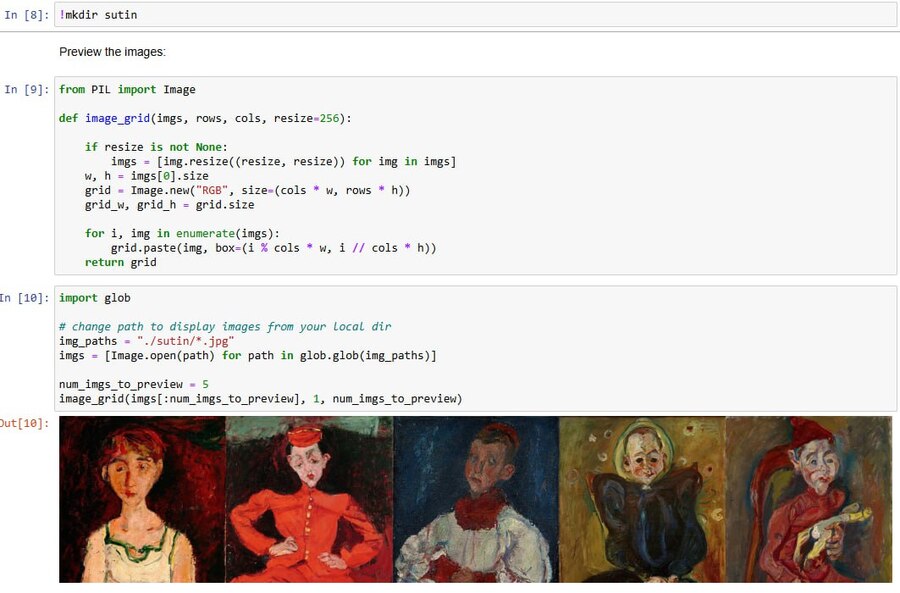
Task: Click the 'from PIL import Image' line
Action: click(x=127, y=90)
